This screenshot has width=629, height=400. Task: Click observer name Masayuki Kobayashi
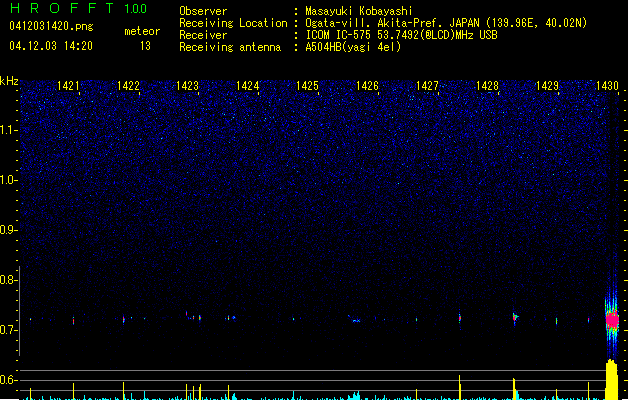pos(359,11)
